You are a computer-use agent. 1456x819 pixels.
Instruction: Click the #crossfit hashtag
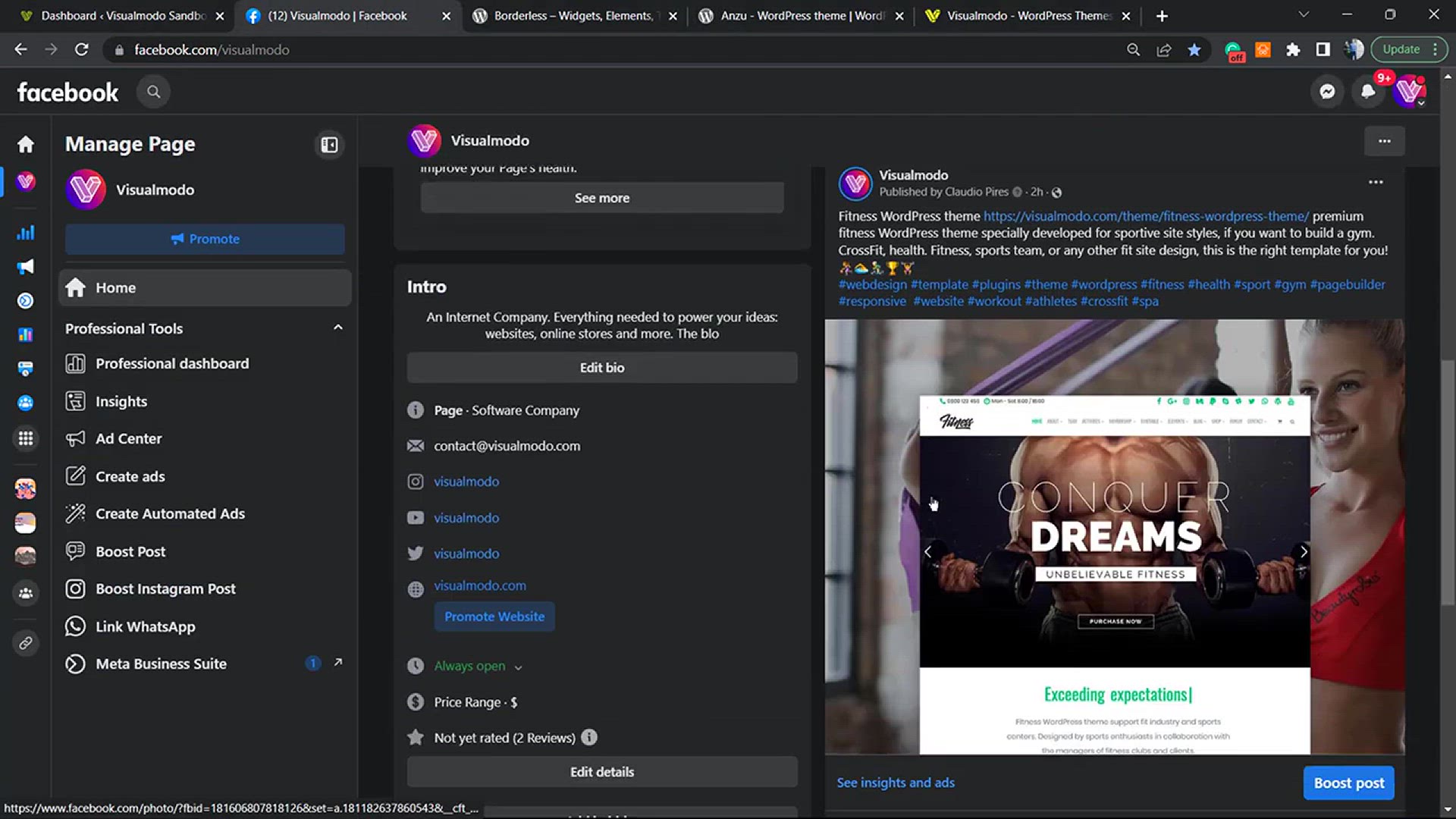tap(1104, 301)
